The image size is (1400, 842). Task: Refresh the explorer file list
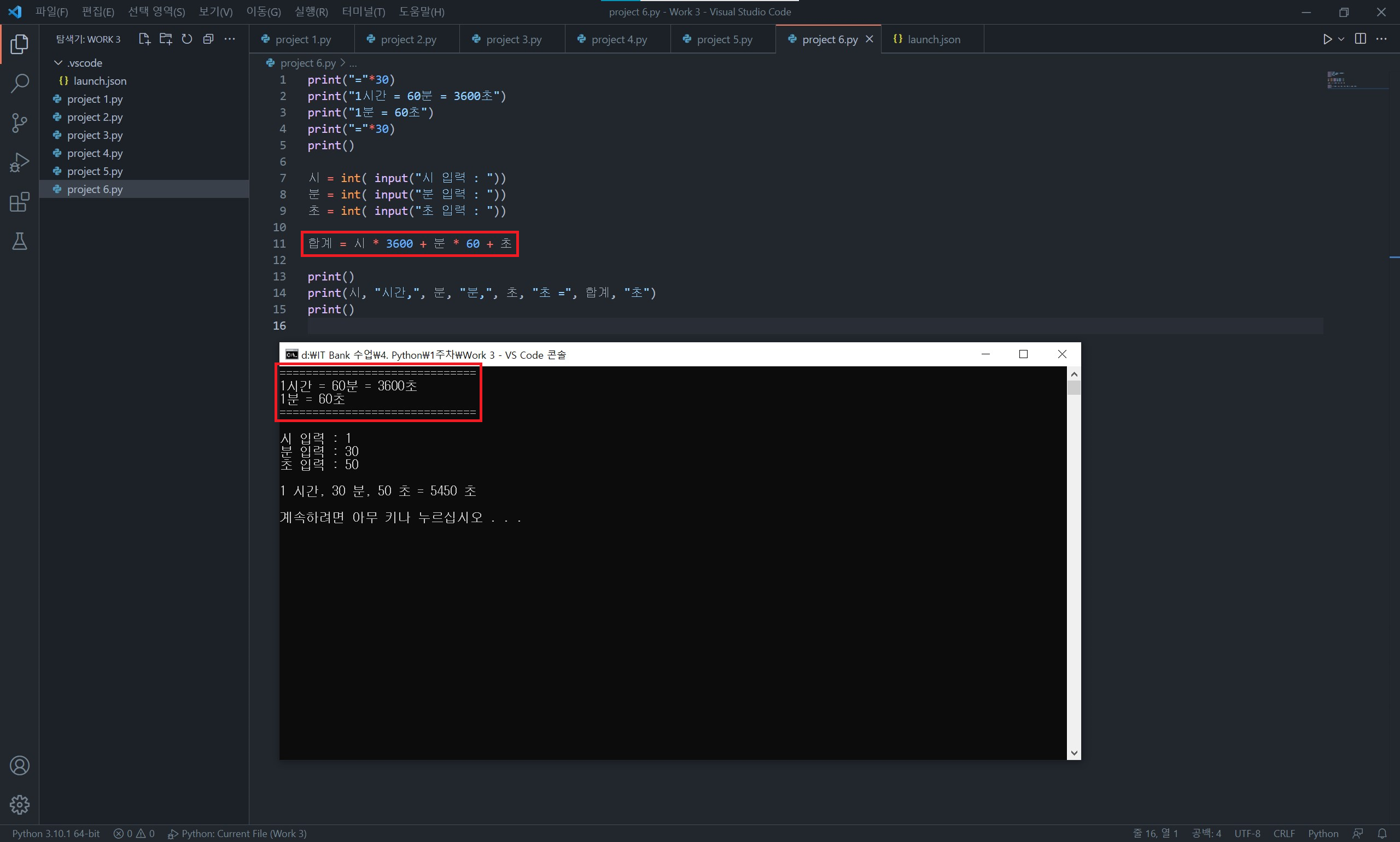[186, 39]
